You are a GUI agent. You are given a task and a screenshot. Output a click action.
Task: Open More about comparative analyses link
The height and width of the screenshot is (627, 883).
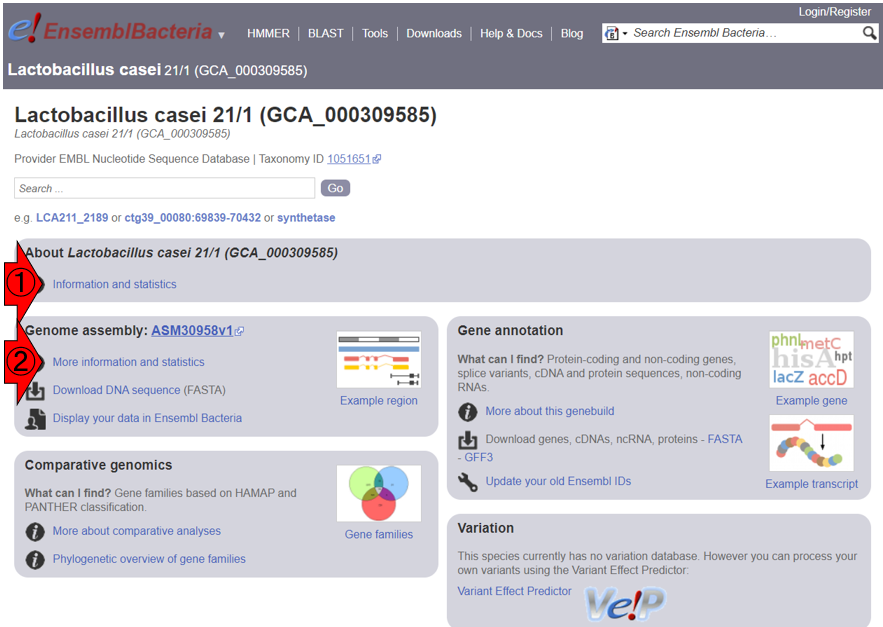(x=136, y=531)
